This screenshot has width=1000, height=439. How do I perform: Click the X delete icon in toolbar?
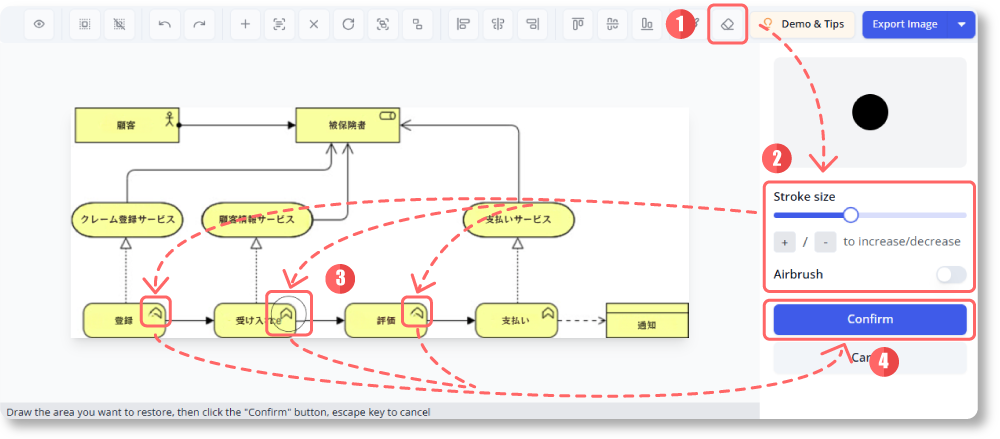click(314, 24)
